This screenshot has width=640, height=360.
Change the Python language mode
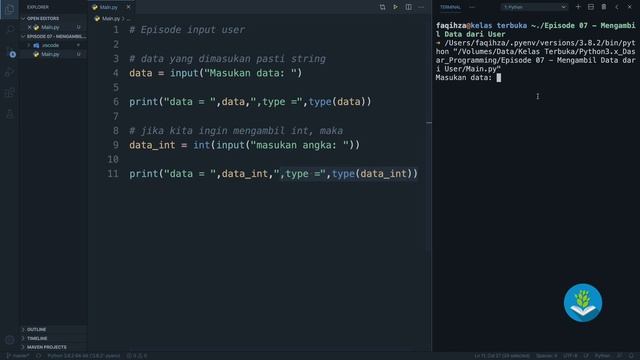(x=602, y=356)
